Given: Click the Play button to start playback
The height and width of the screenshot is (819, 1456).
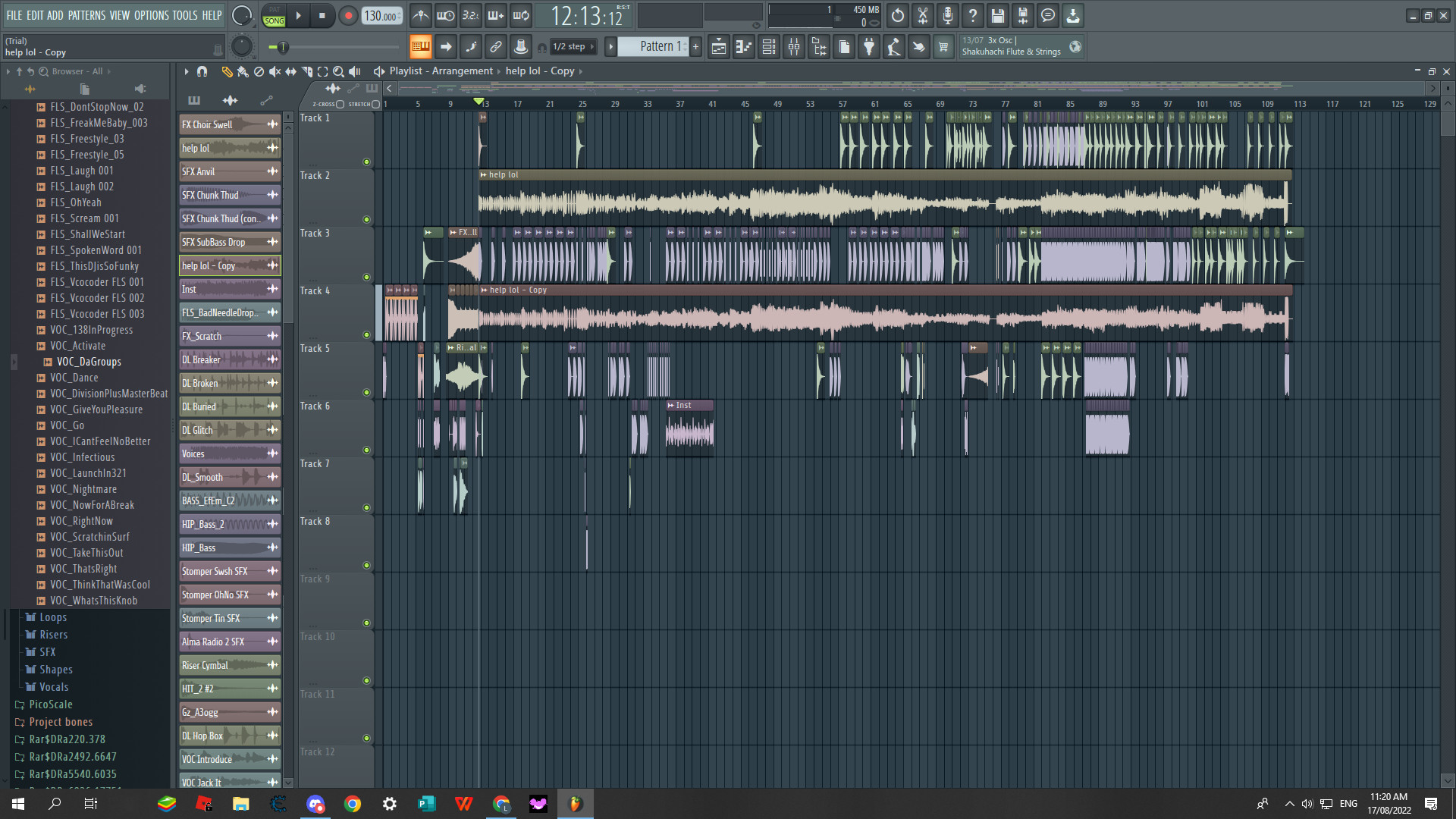Looking at the screenshot, I should click(x=298, y=15).
